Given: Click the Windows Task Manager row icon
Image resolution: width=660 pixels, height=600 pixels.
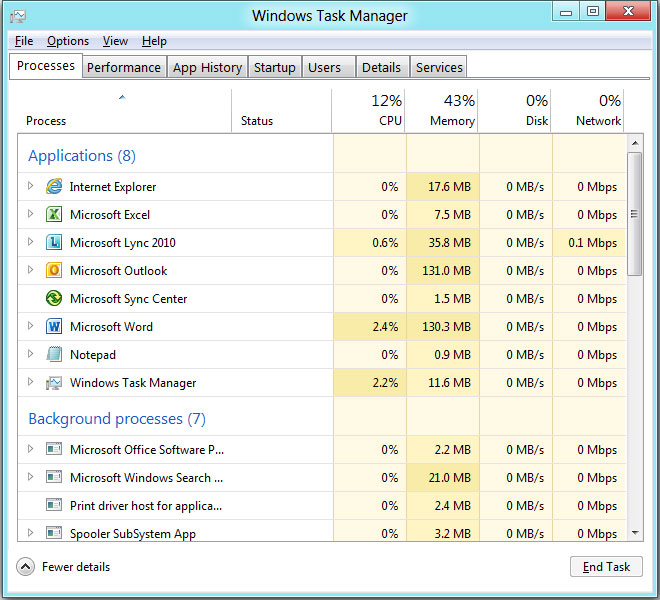Looking at the screenshot, I should pyautogui.click(x=54, y=383).
